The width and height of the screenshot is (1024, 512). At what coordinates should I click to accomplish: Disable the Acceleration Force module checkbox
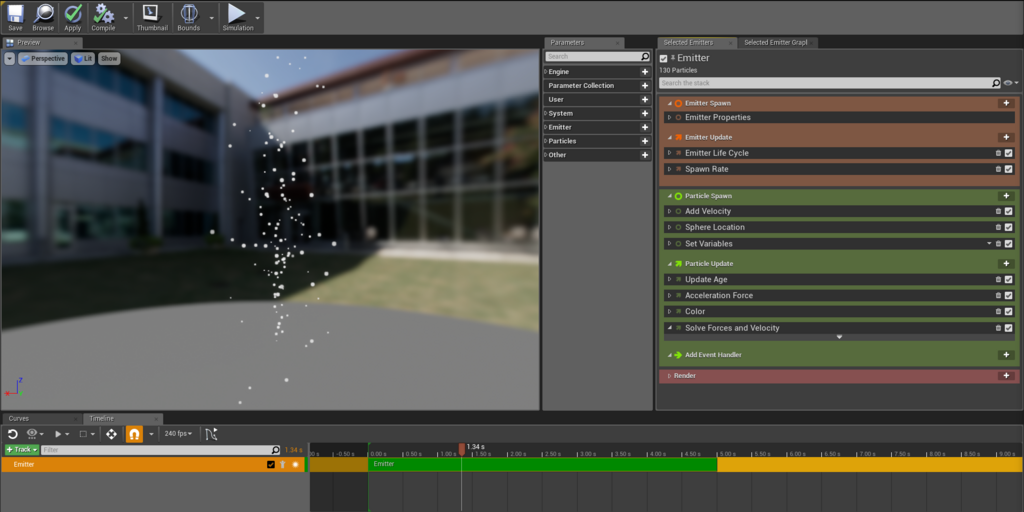1008,296
